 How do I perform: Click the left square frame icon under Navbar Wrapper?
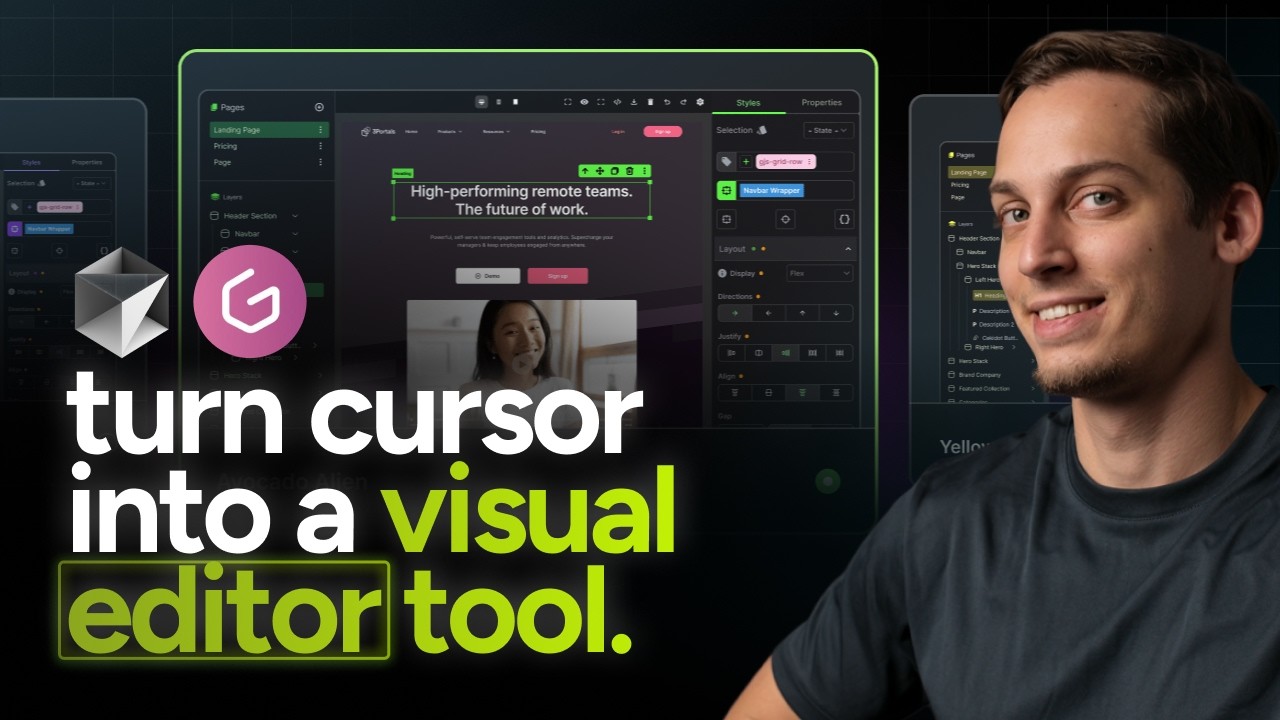726,218
